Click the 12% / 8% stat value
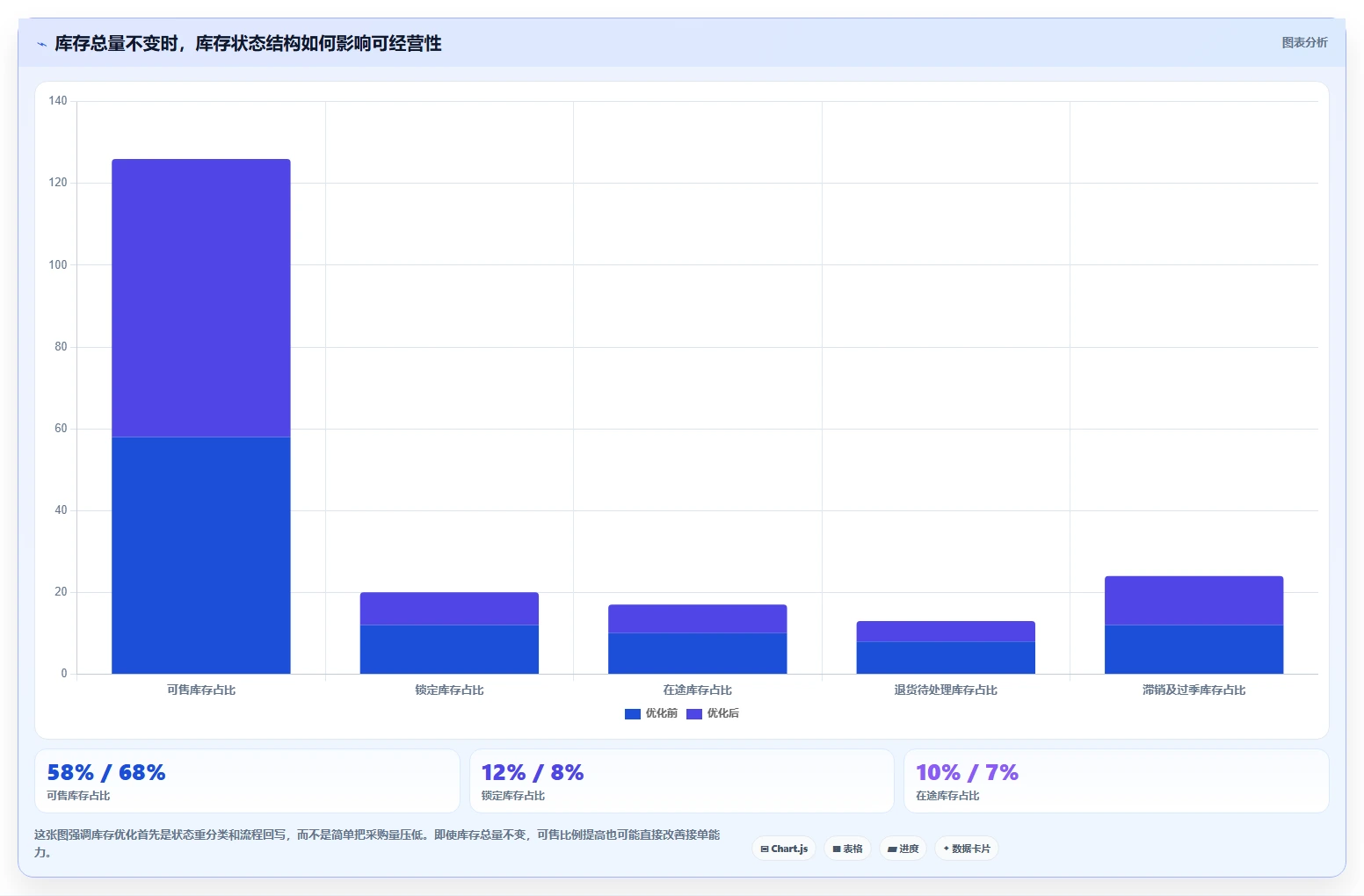Image resolution: width=1364 pixels, height=896 pixels. point(533,773)
